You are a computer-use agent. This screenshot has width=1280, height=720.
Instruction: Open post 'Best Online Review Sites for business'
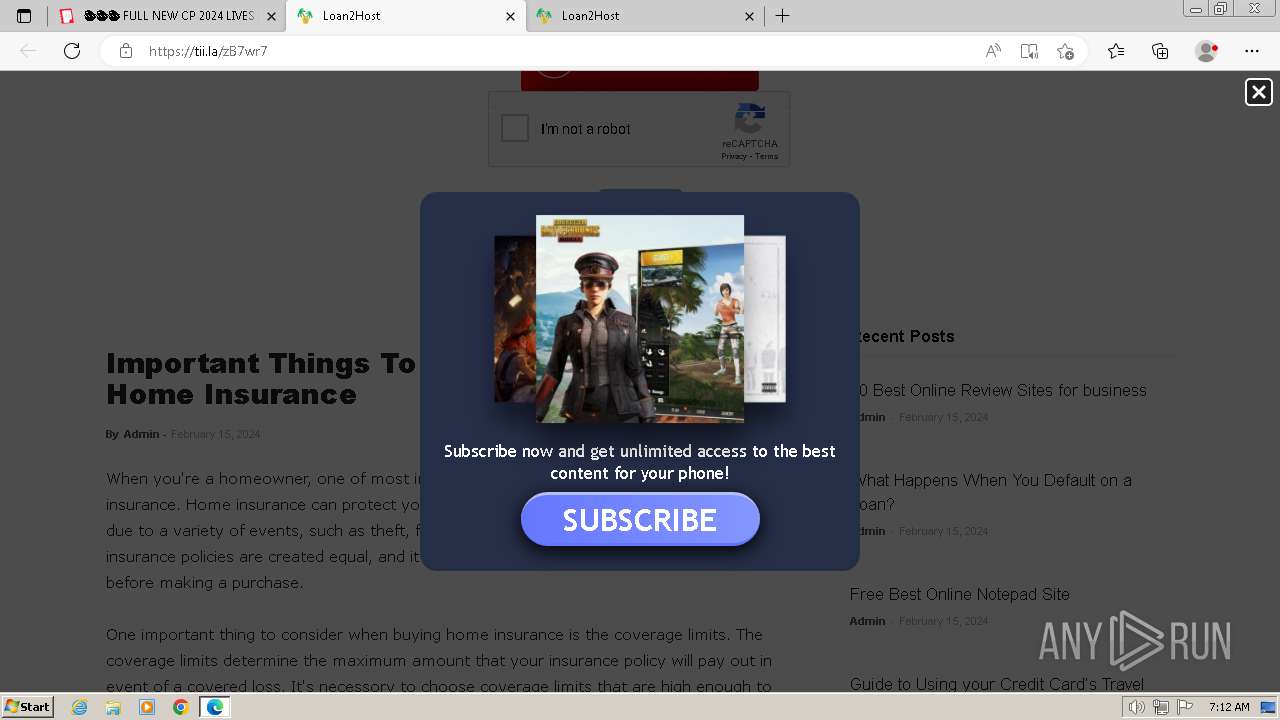pos(998,390)
